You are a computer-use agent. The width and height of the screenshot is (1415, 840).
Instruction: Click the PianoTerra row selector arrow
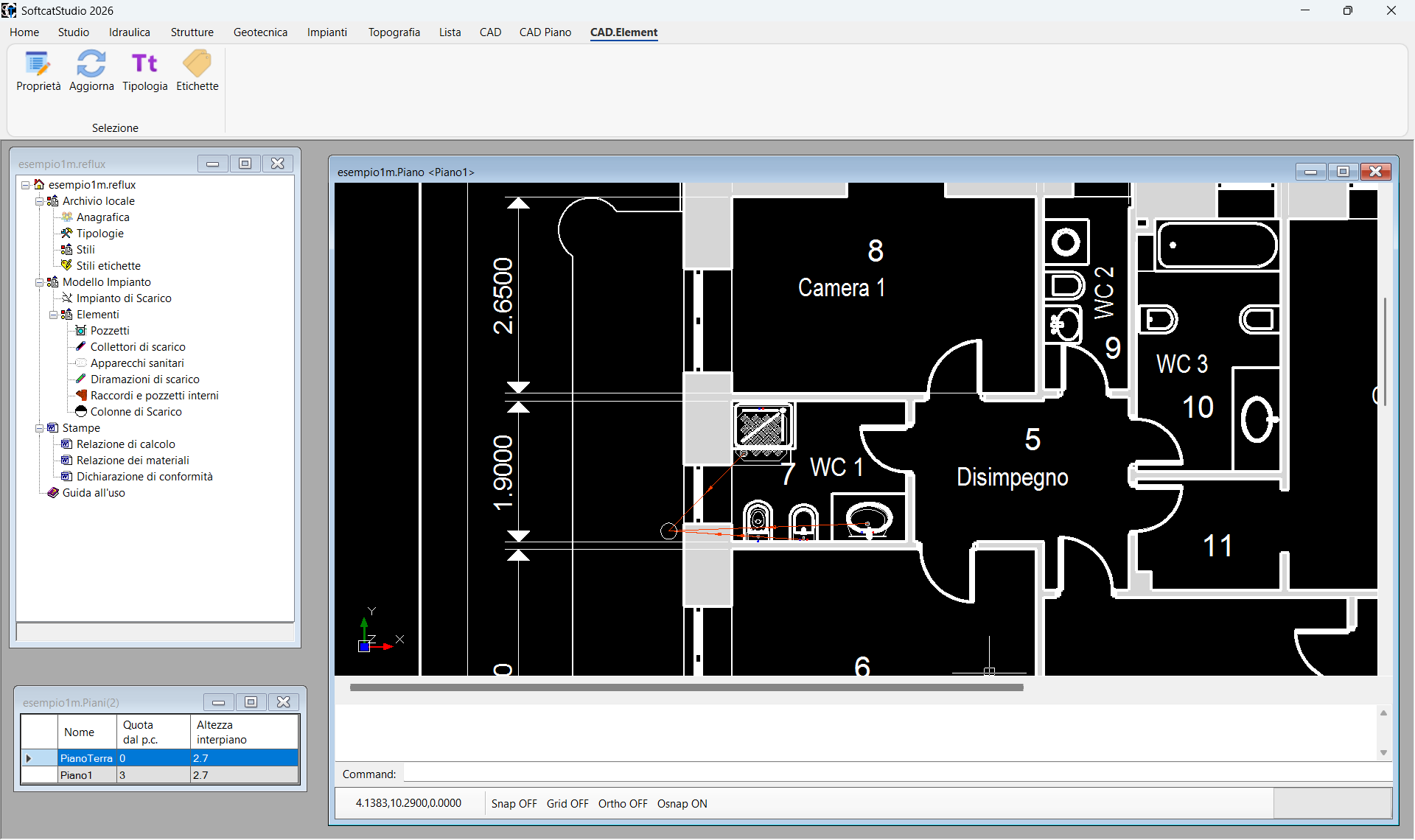pos(29,758)
